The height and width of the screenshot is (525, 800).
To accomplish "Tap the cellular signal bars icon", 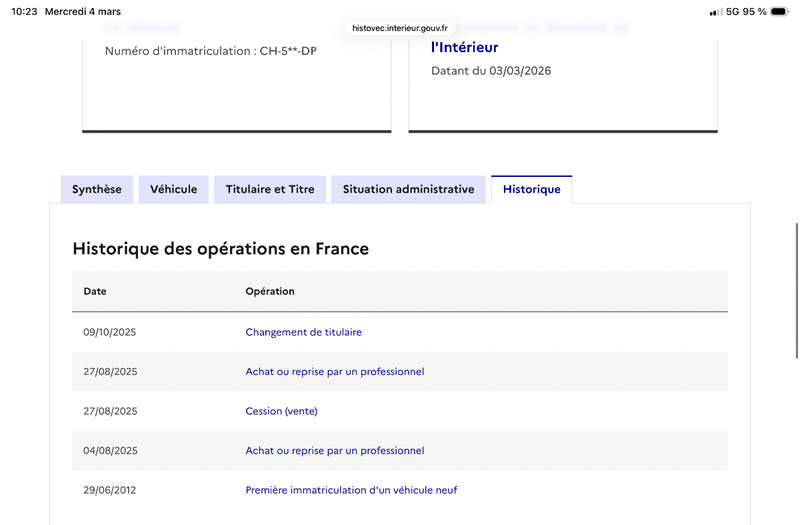I will click(715, 12).
